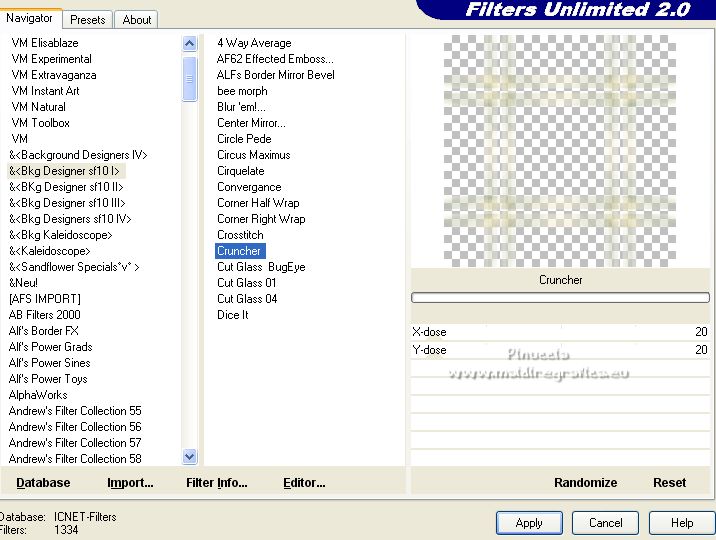716x540 pixels.
Task: Select VM Instant Art category
Action: tap(45, 91)
